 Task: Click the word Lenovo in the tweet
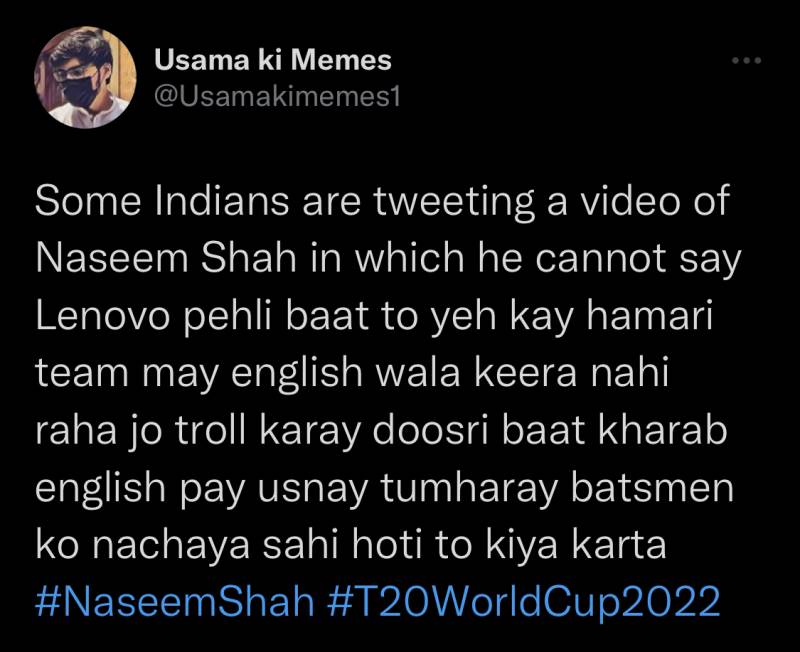103,316
